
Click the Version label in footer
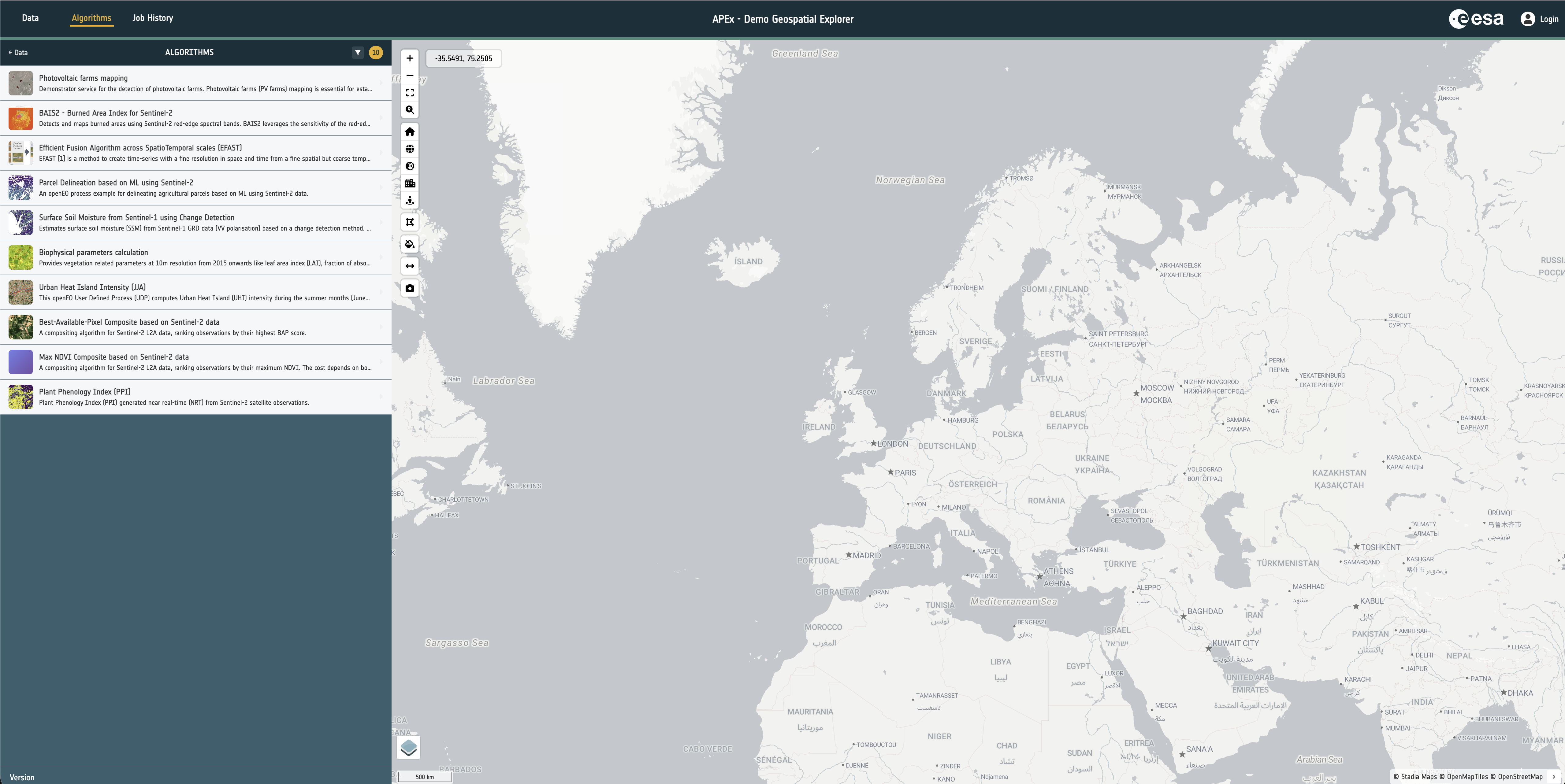pos(22,777)
